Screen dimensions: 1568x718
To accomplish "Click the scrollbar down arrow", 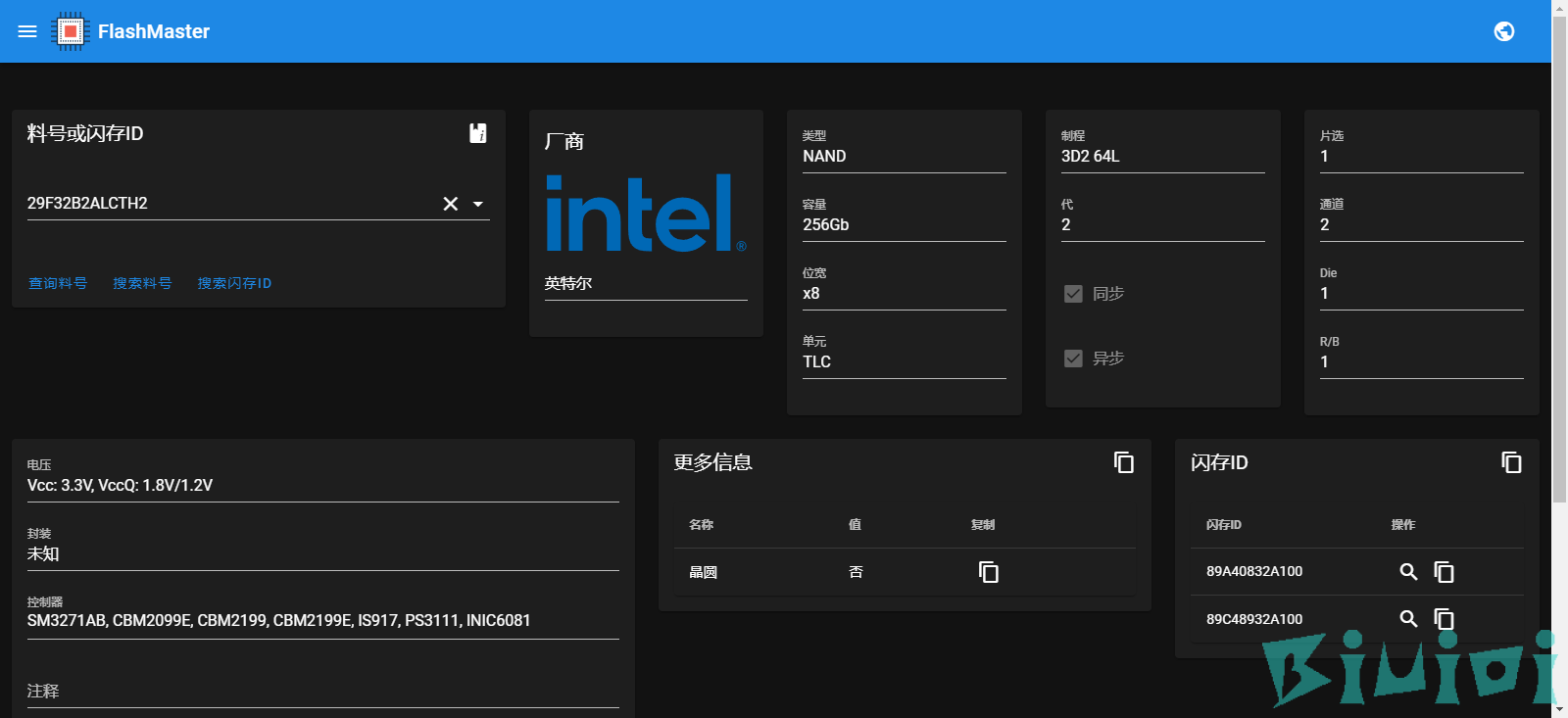I will pyautogui.click(x=1559, y=709).
